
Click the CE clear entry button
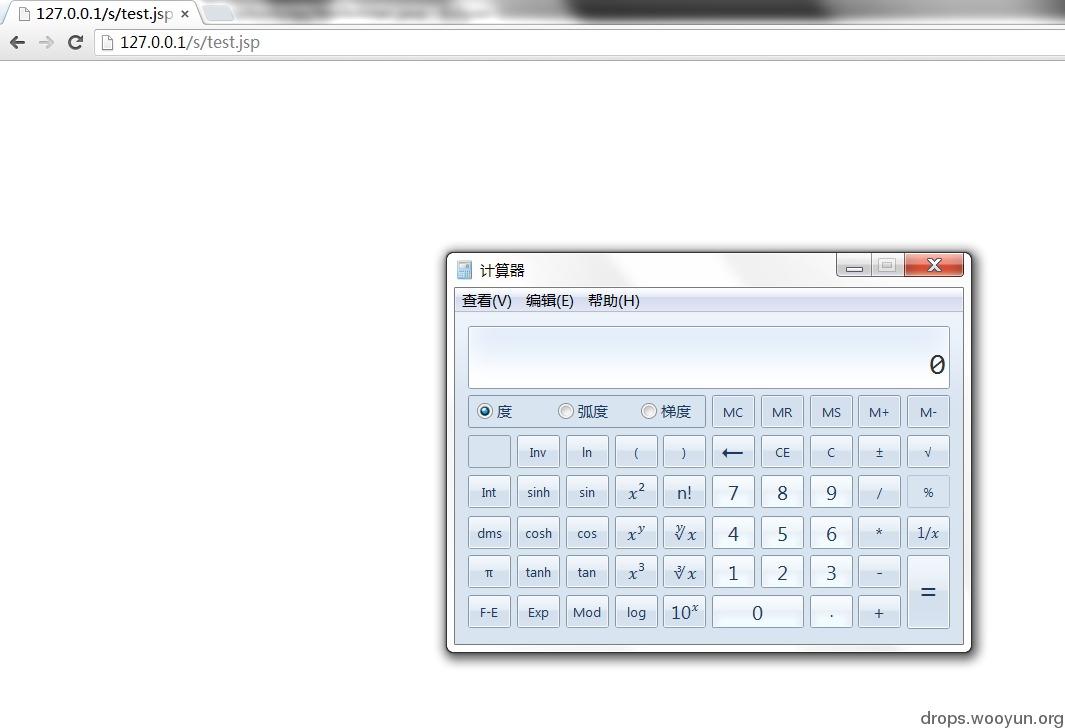(782, 452)
